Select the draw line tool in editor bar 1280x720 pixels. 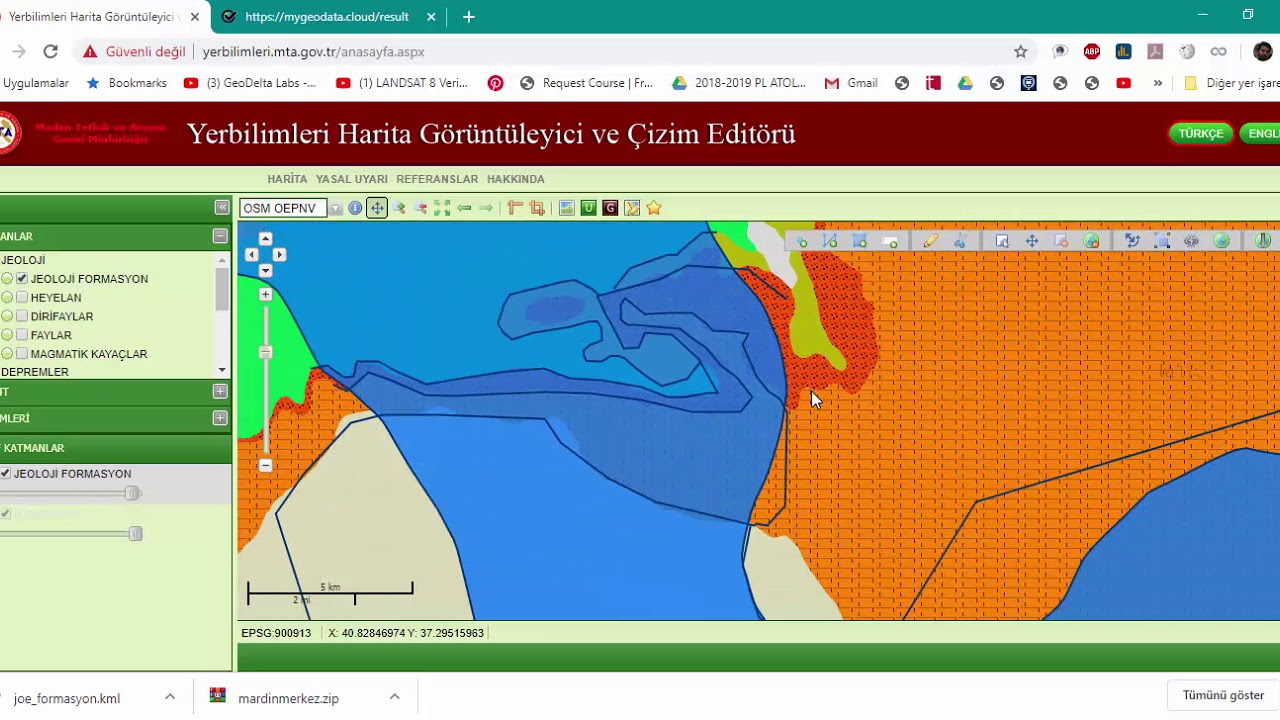[x=830, y=241]
